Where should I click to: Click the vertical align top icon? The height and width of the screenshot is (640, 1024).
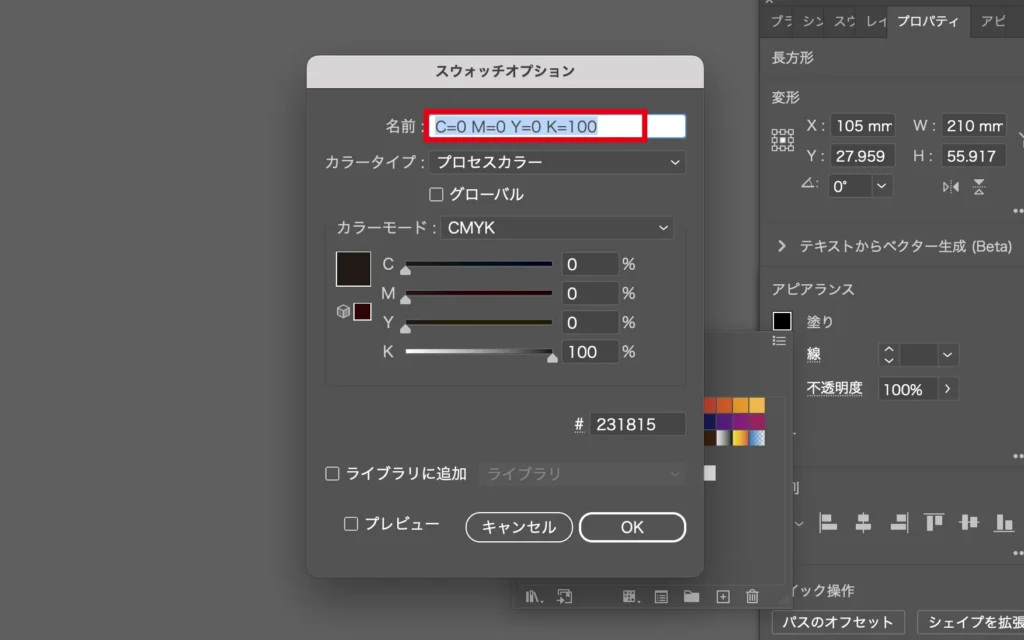tap(934, 522)
